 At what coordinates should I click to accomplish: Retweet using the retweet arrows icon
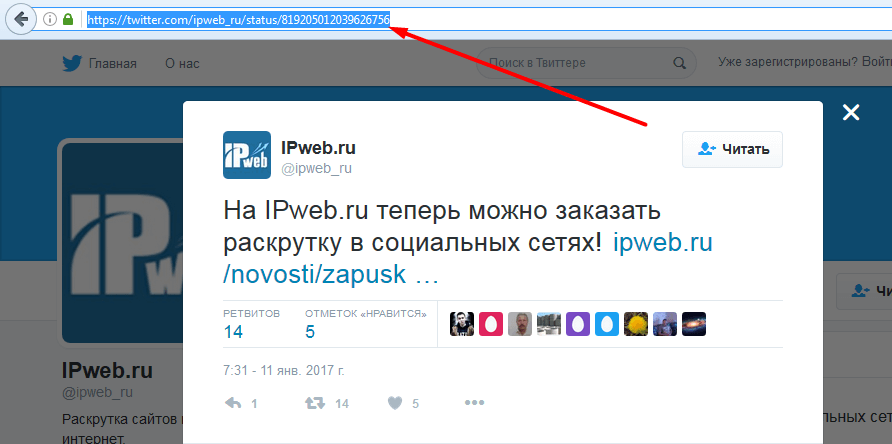pyautogui.click(x=315, y=404)
